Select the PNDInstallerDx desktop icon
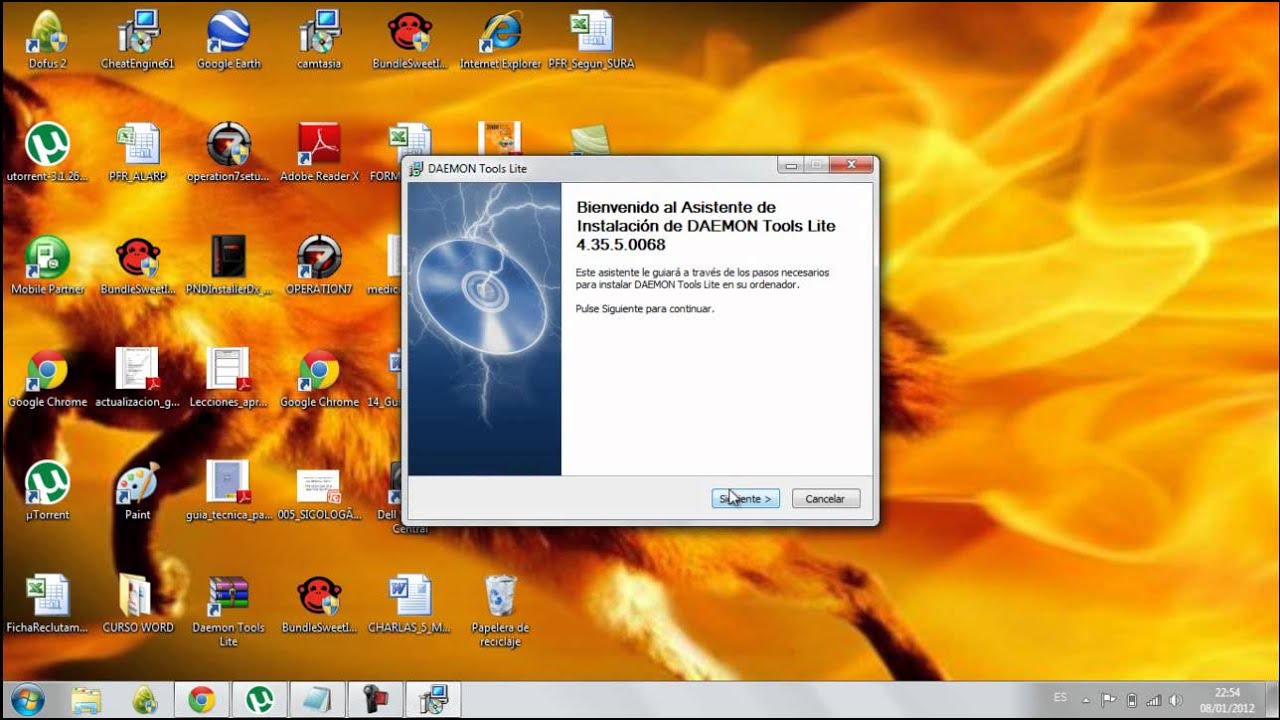The height and width of the screenshot is (720, 1280). pos(228,266)
